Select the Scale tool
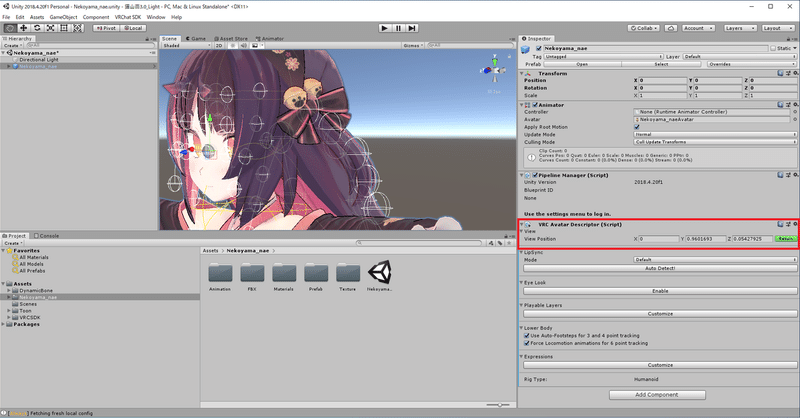The height and width of the screenshot is (418, 800). click(x=51, y=28)
